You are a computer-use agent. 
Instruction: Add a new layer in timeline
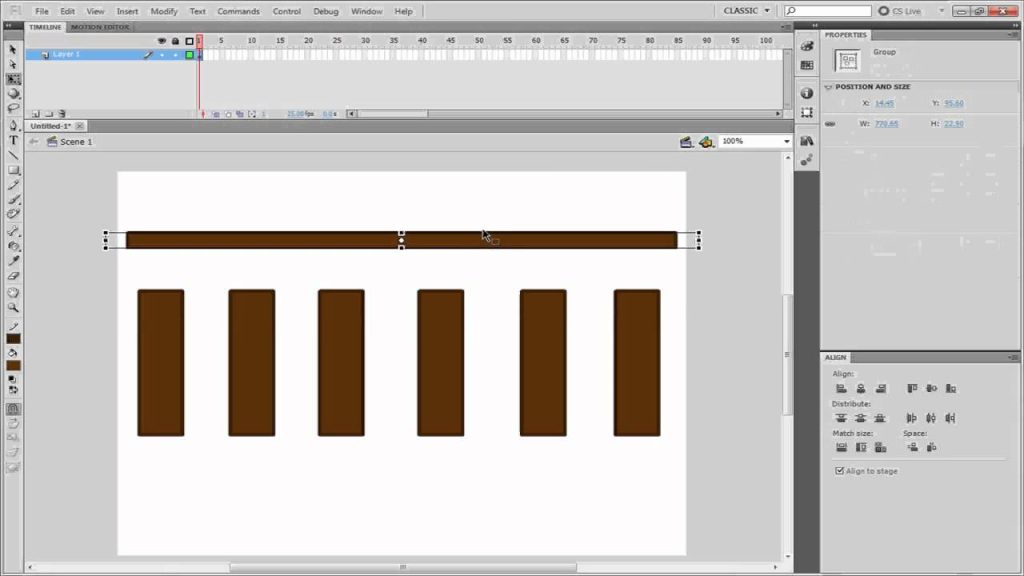pyautogui.click(x=36, y=114)
